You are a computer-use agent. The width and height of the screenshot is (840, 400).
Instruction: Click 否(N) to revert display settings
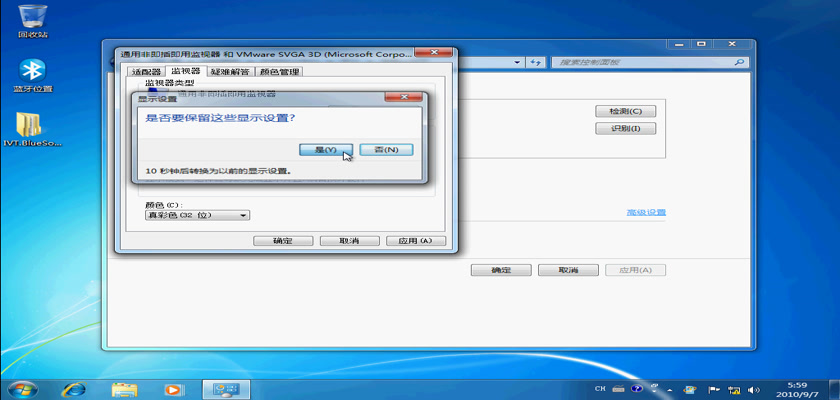pos(386,149)
